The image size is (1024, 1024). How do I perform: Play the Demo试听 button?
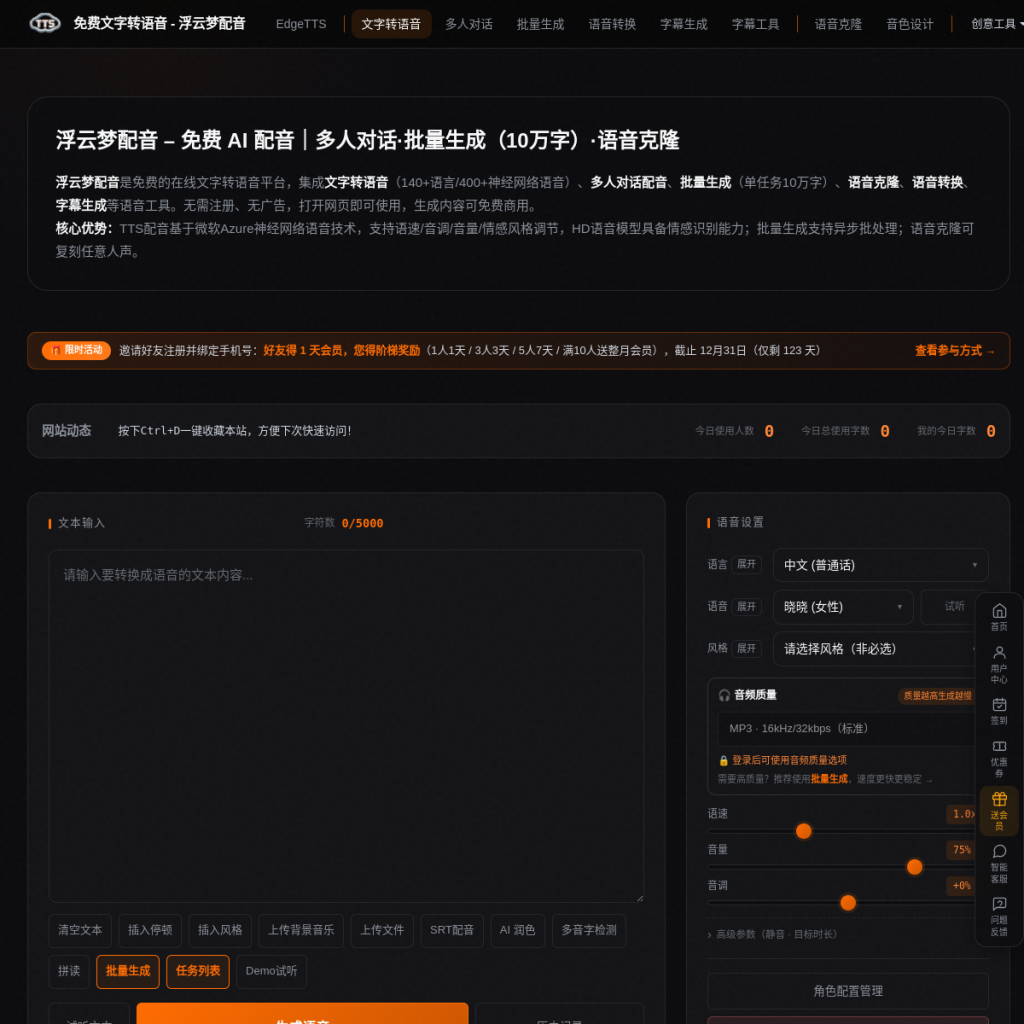click(272, 972)
